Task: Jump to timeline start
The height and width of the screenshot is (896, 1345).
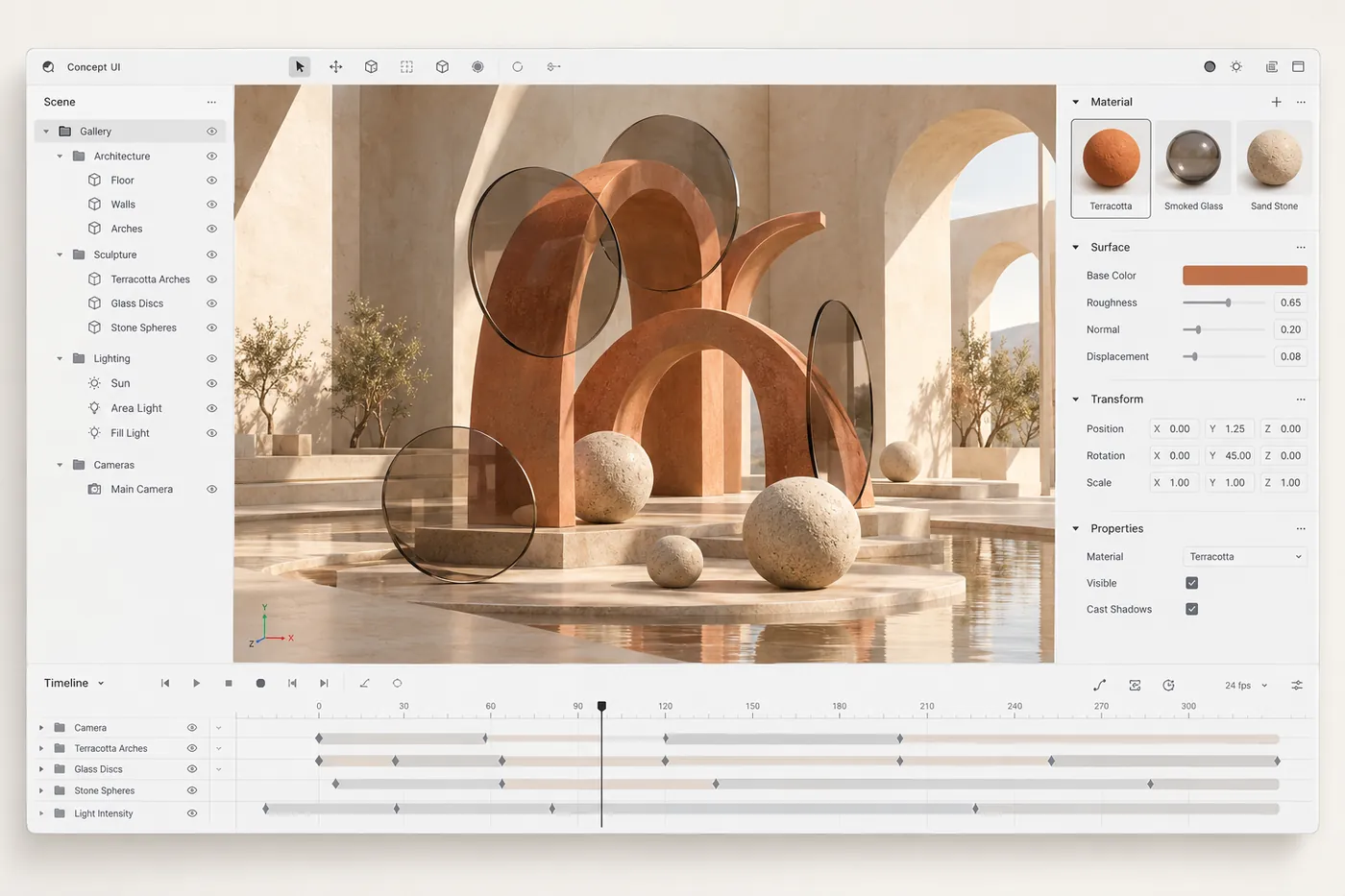Action: tap(165, 683)
